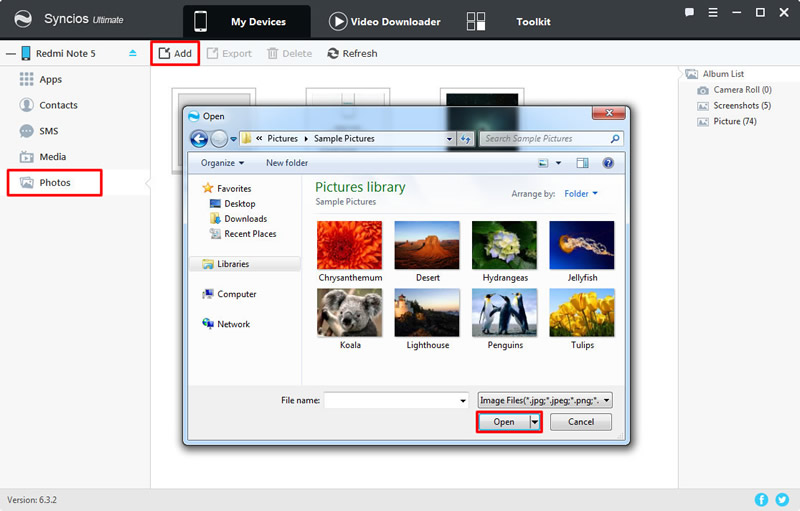
Task: Open the Picture (74) album
Action: click(x=727, y=121)
